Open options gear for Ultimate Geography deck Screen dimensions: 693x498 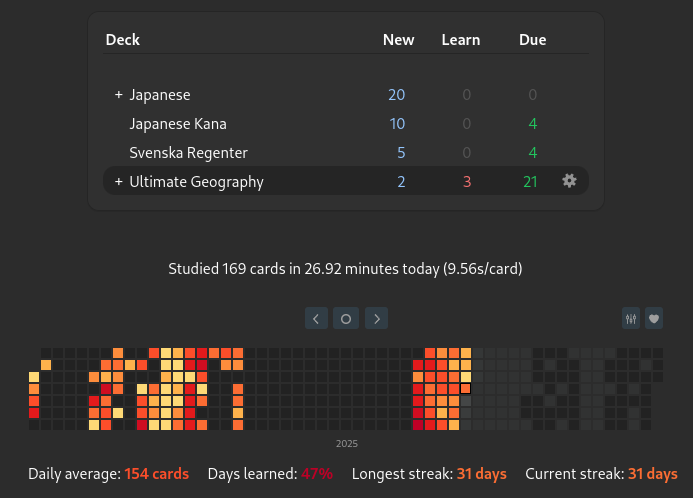[x=569, y=181]
